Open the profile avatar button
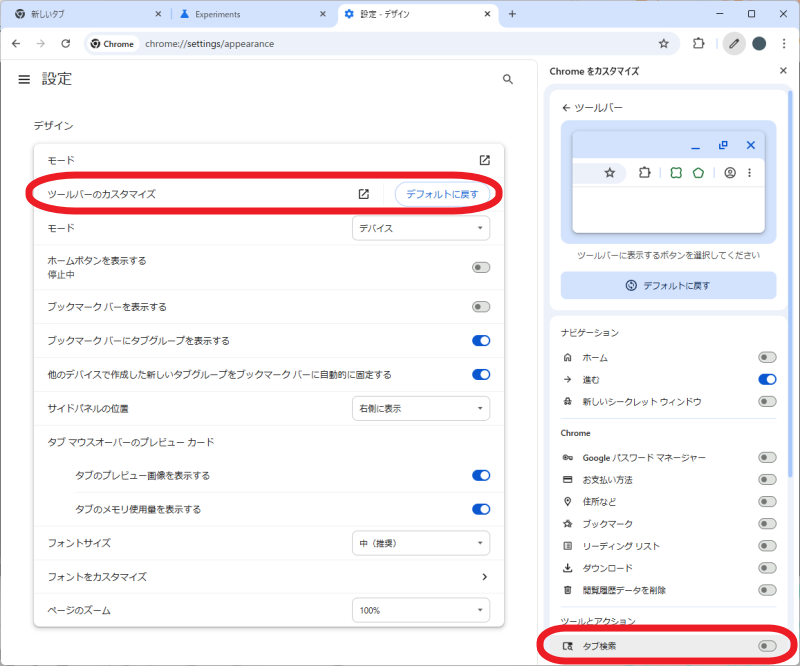This screenshot has height=666, width=800. (759, 44)
